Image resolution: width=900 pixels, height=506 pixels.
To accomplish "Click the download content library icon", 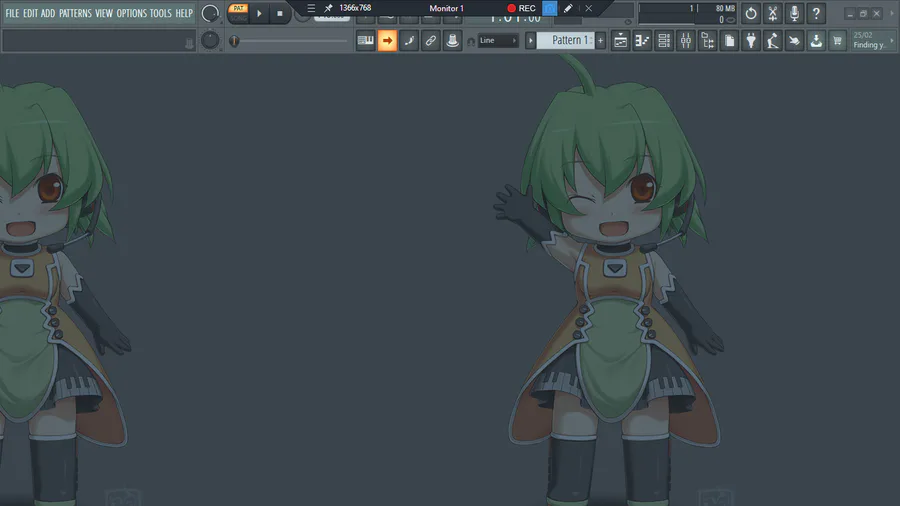I will tap(816, 41).
